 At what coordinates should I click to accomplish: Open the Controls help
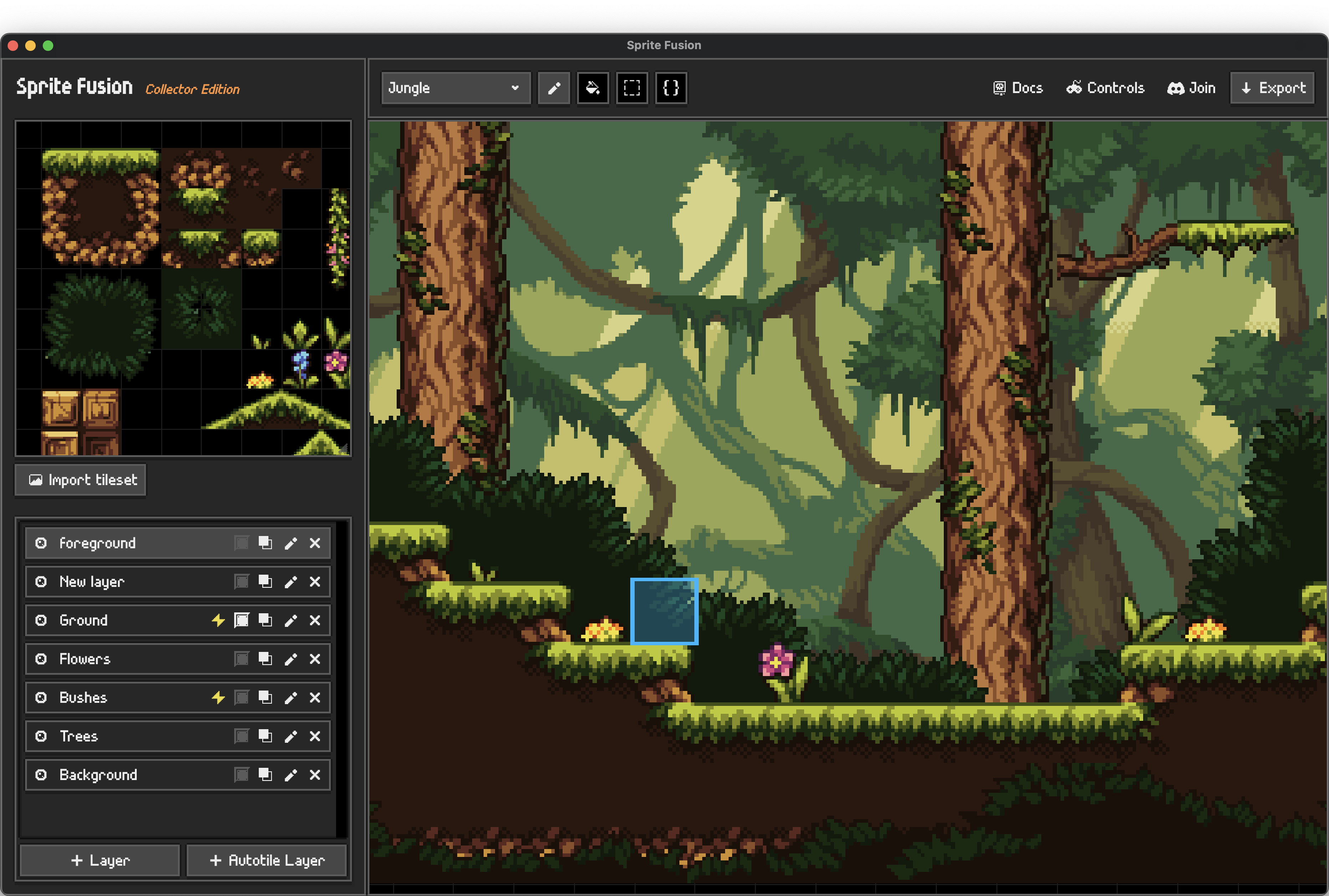click(x=1105, y=88)
